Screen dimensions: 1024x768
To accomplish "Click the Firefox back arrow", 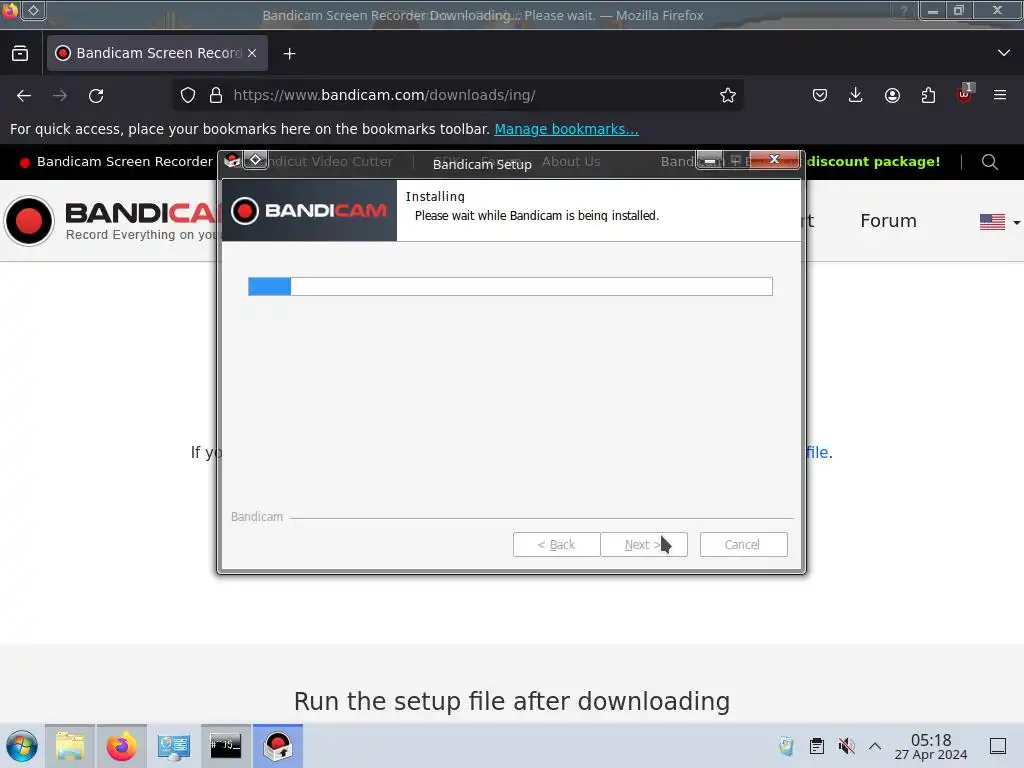I will [x=24, y=95].
